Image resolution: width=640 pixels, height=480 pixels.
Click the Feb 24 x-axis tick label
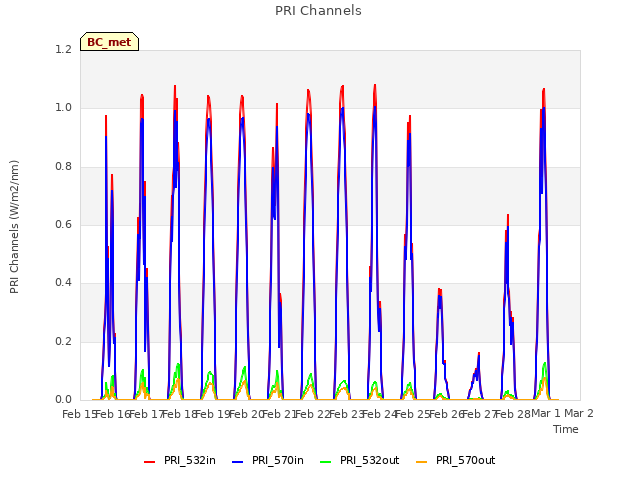coord(380,414)
